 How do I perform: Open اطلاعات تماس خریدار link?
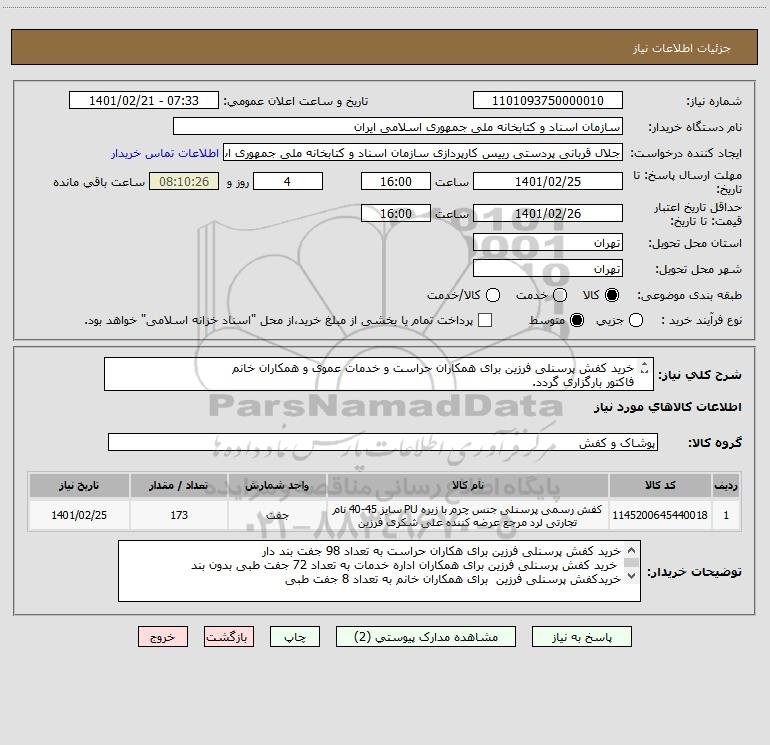[165, 153]
